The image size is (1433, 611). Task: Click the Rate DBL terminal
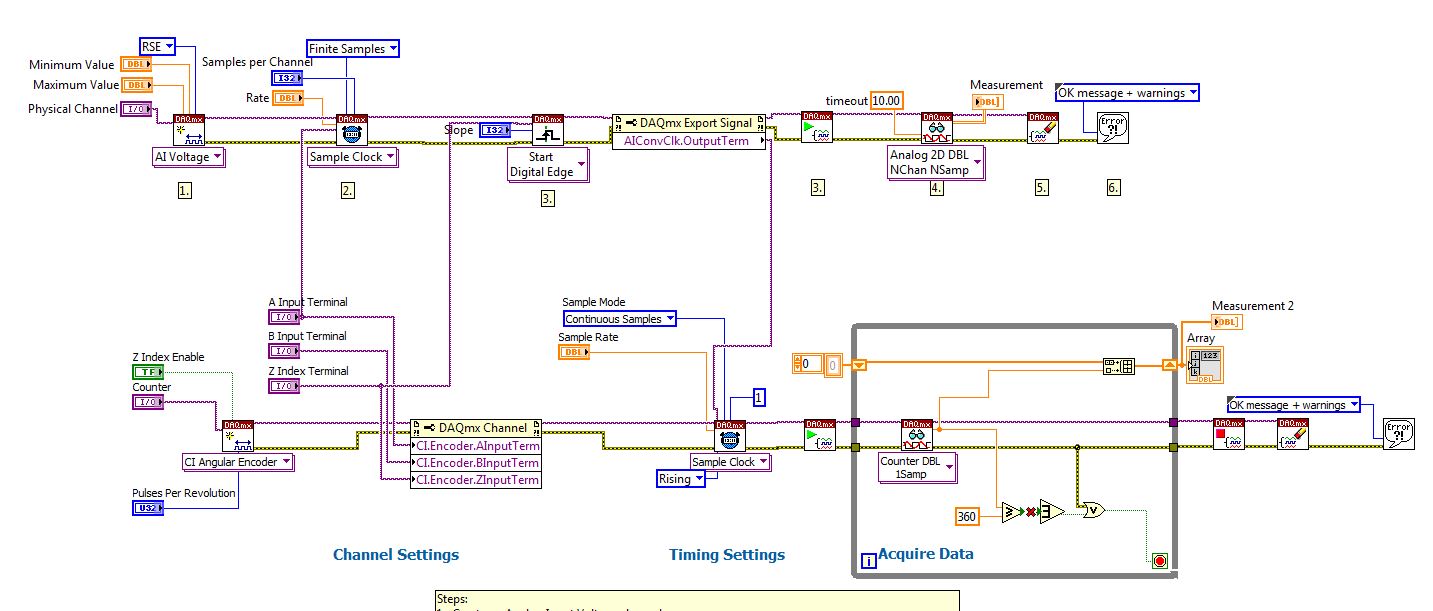(287, 98)
